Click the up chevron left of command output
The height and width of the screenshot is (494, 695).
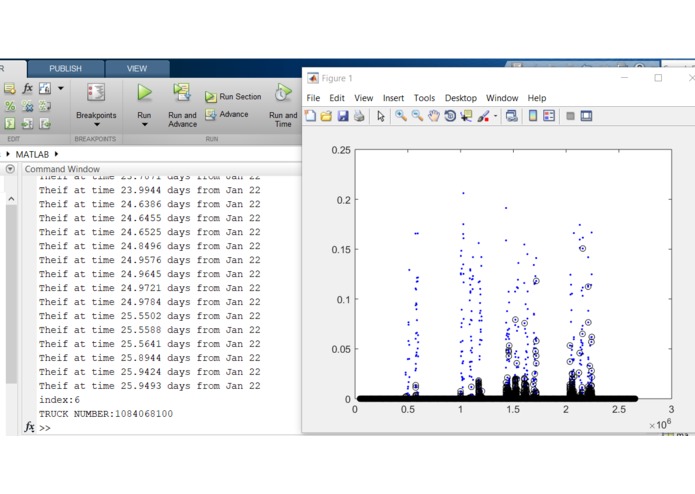pos(12,199)
